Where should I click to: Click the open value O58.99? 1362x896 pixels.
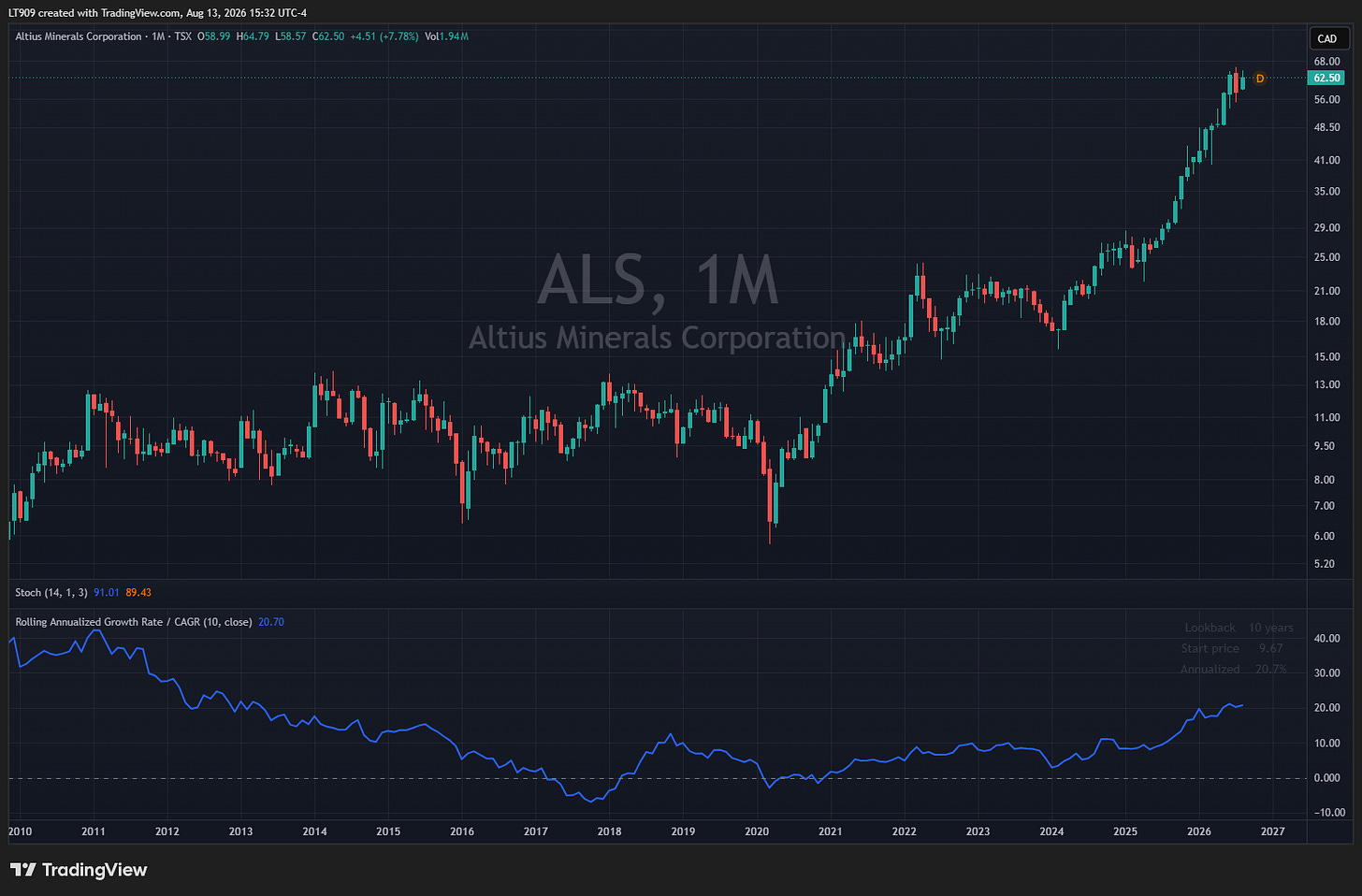[x=213, y=36]
